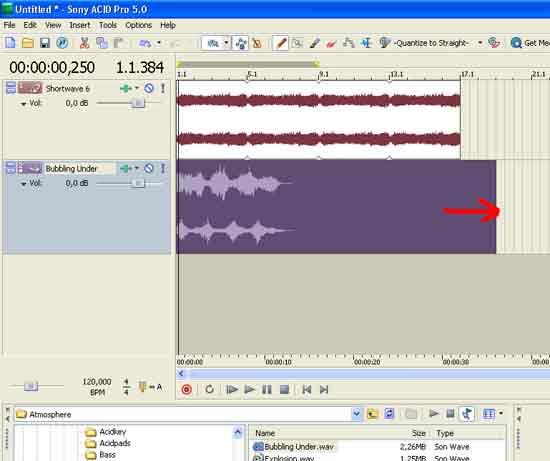This screenshot has height=461, width=550.
Task: Open Bubbling Under Vol fader type dropdown
Action: point(24,183)
